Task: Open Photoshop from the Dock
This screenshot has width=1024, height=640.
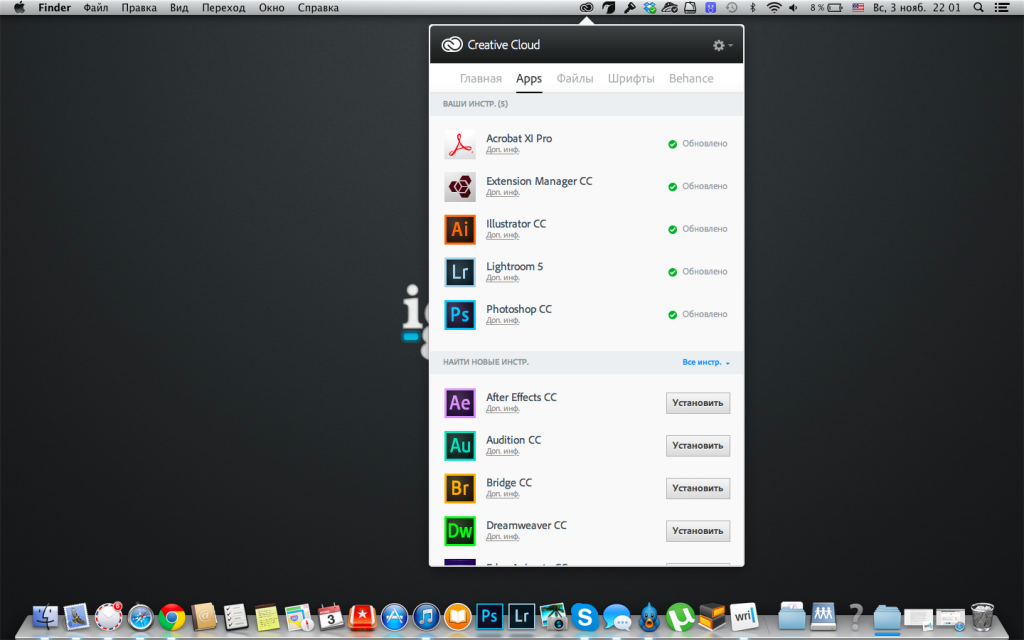Action: coord(489,616)
